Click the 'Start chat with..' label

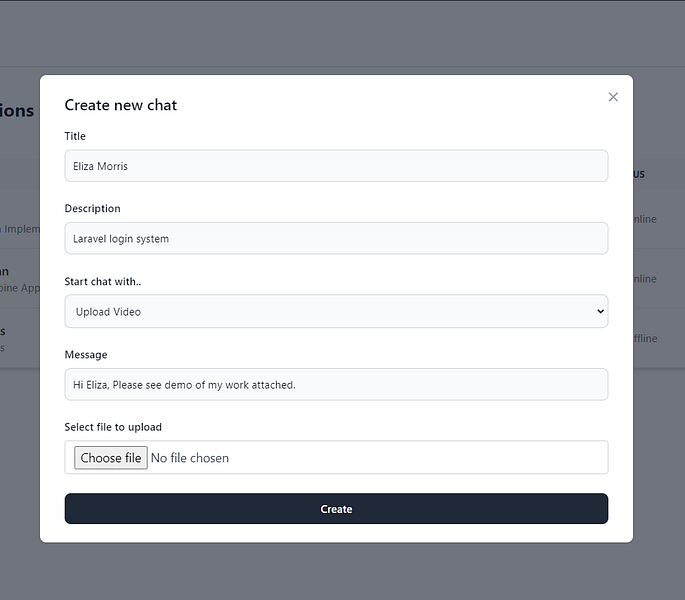tap(103, 282)
